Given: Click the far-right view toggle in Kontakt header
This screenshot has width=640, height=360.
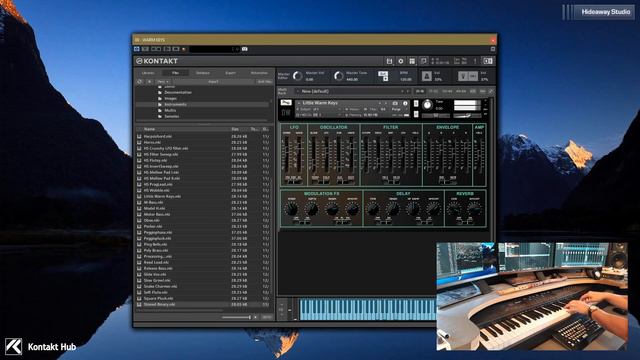Looking at the screenshot, I should click(x=488, y=61).
